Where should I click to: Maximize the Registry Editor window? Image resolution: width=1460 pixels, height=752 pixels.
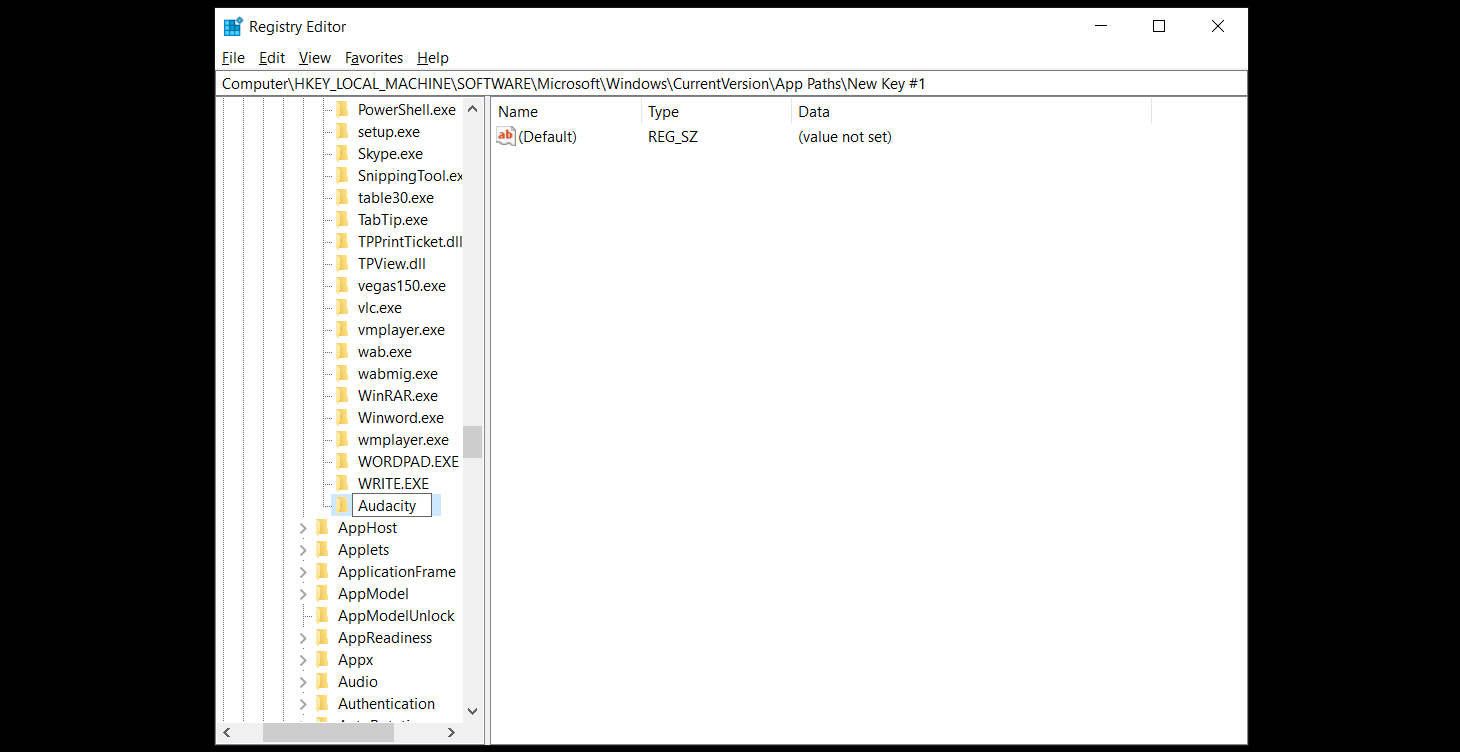click(1159, 27)
